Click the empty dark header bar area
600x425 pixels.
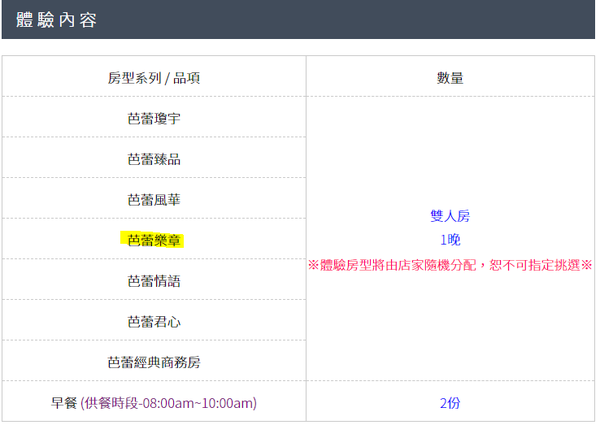coord(350,20)
